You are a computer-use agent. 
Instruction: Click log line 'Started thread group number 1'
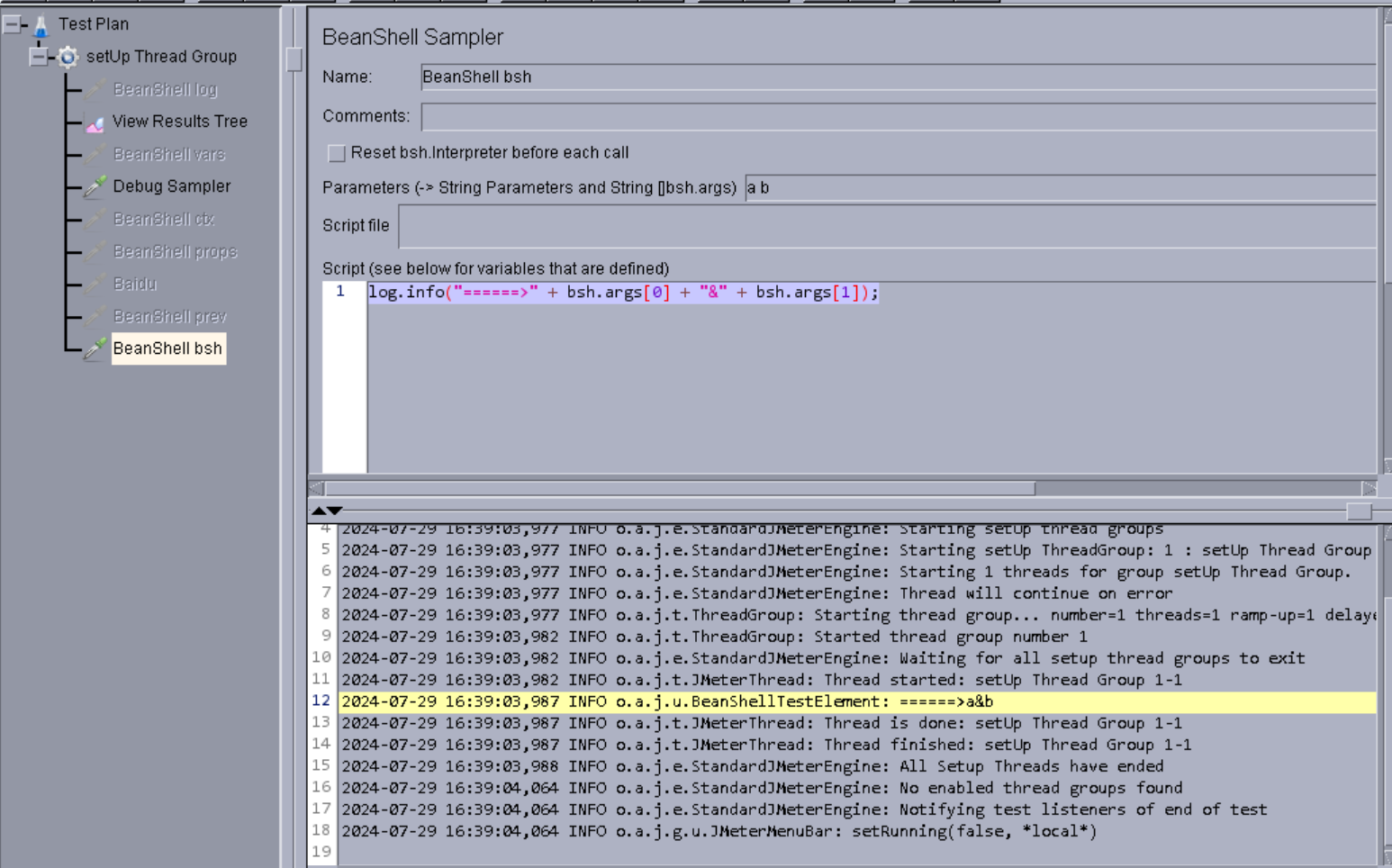click(x=715, y=637)
